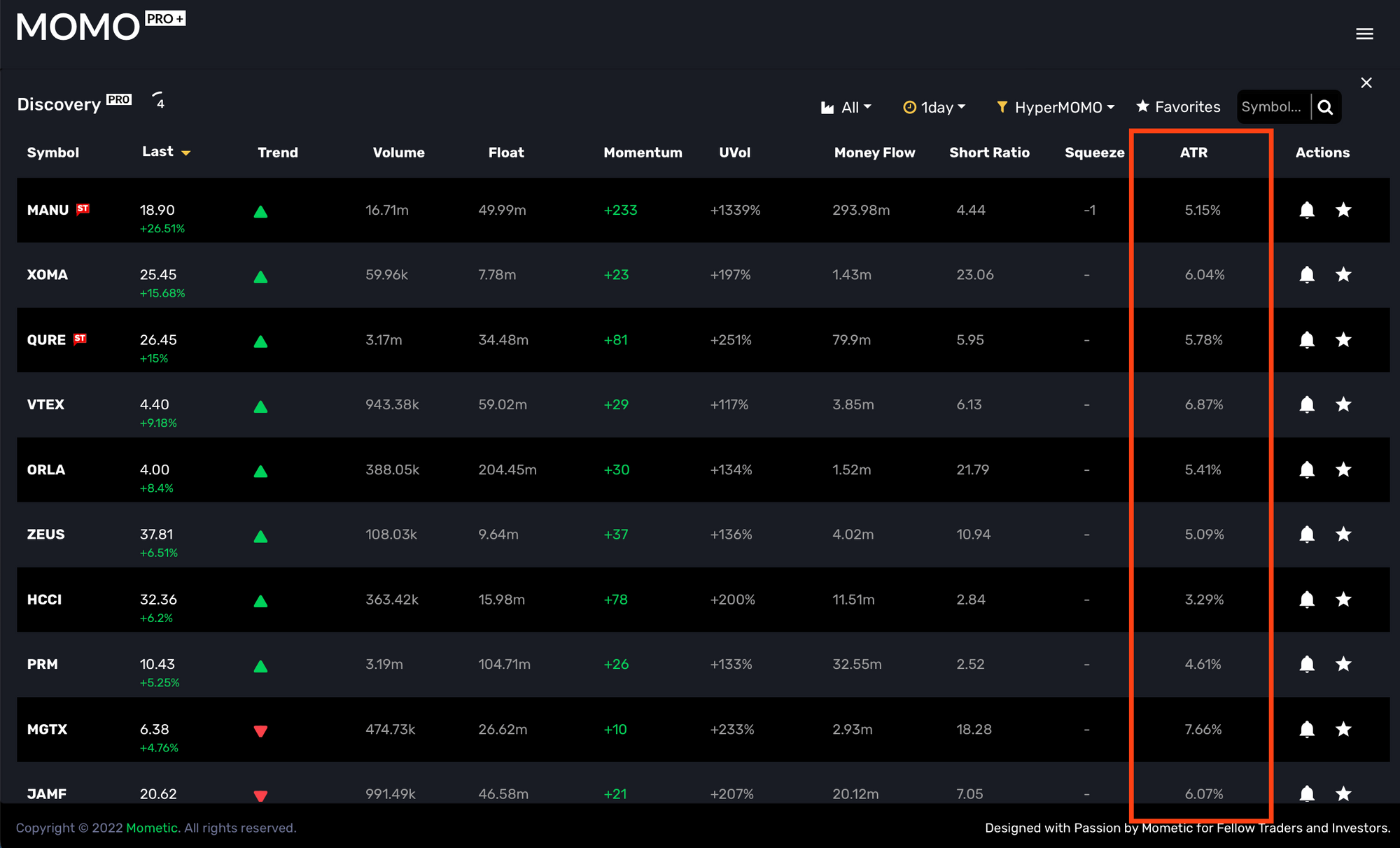Set alert bell for QURE
The height and width of the screenshot is (848, 1400).
pyautogui.click(x=1306, y=340)
